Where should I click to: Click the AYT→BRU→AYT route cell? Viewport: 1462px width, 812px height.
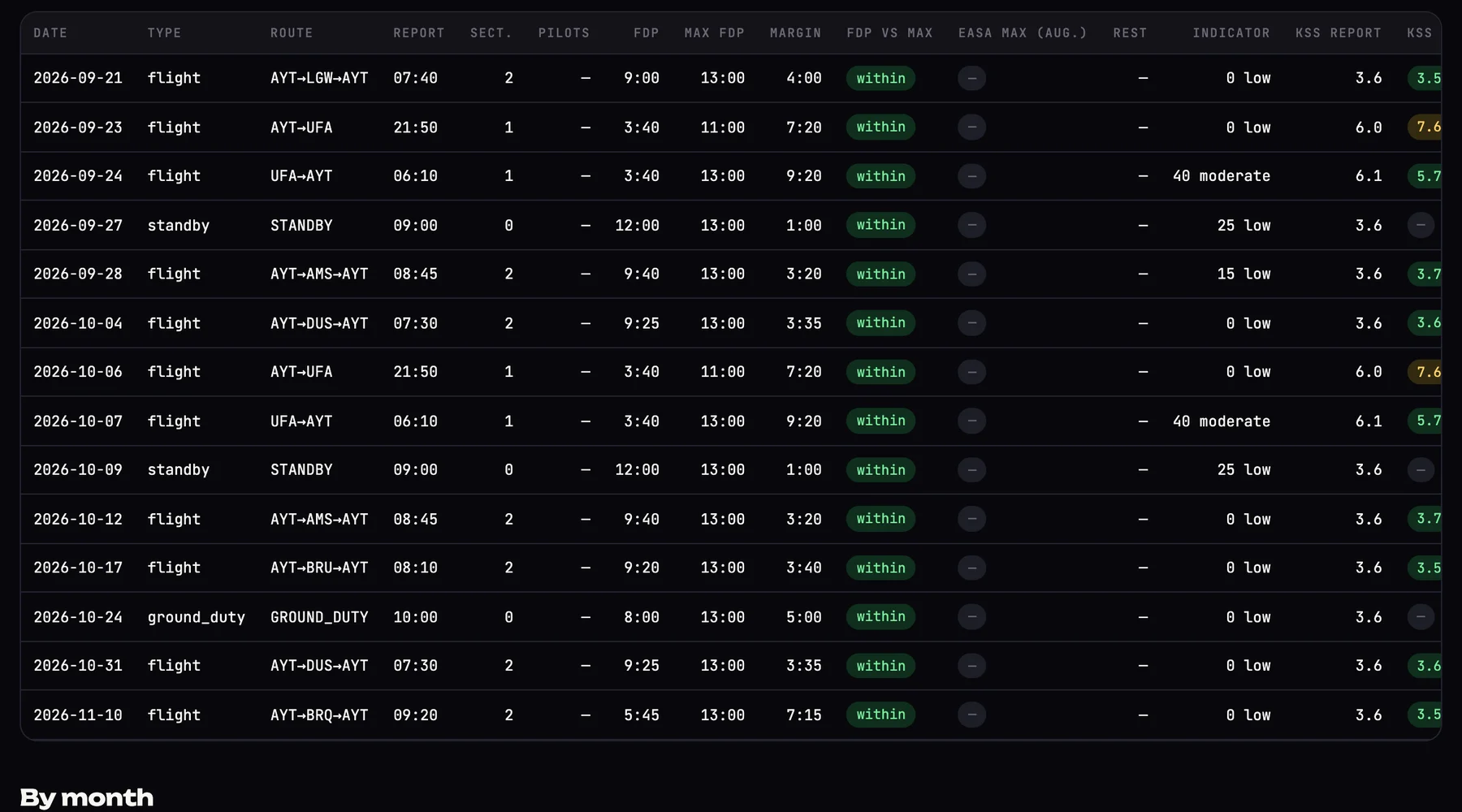(319, 568)
